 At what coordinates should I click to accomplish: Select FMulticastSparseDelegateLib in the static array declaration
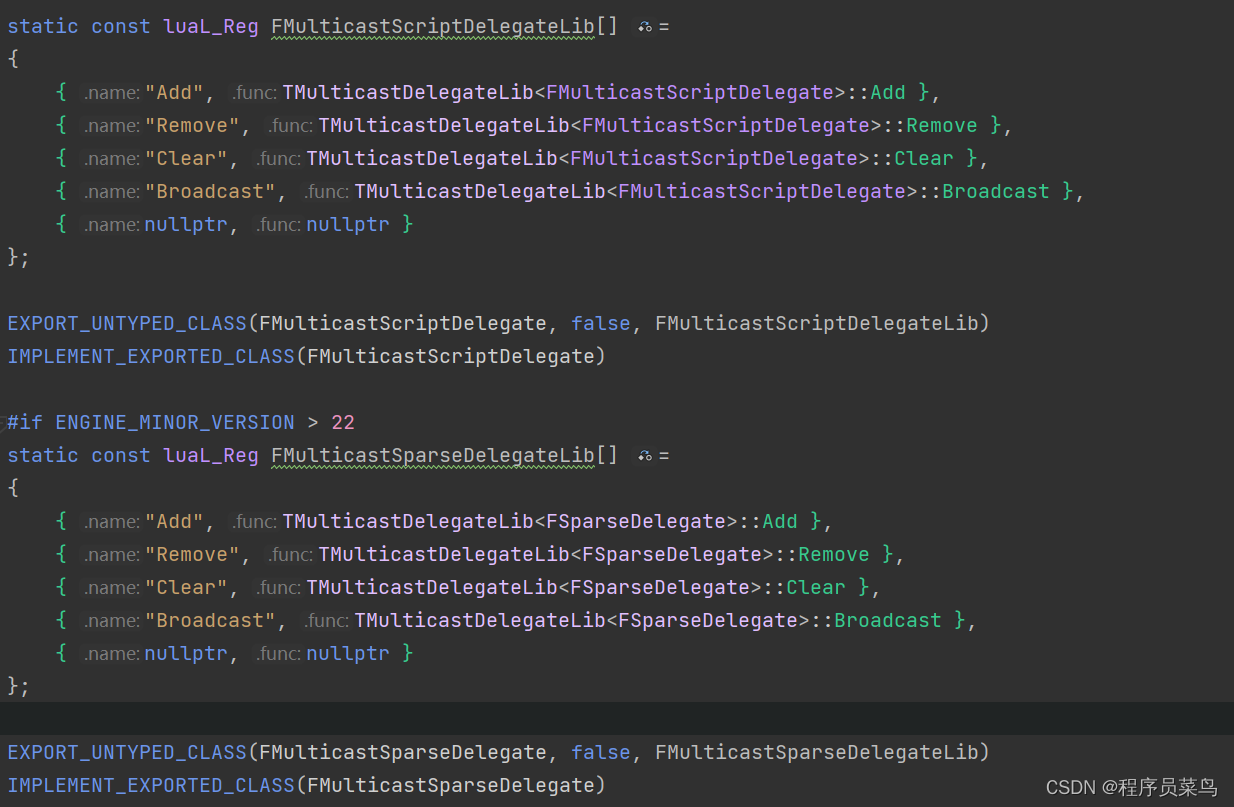pyautogui.click(x=433, y=455)
